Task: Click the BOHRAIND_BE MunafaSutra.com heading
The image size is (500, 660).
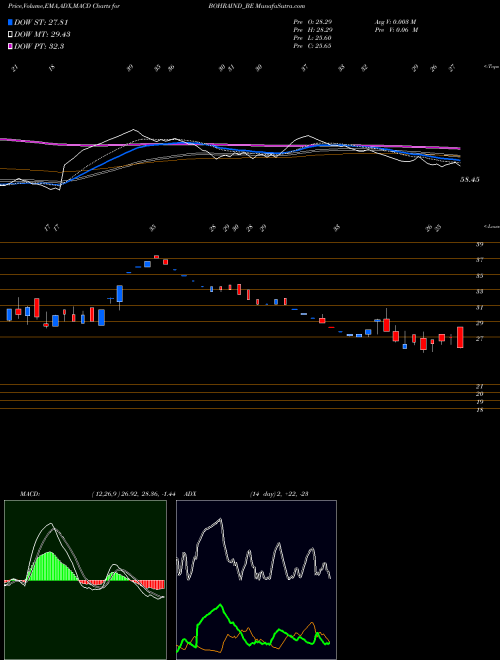Action: click(256, 6)
